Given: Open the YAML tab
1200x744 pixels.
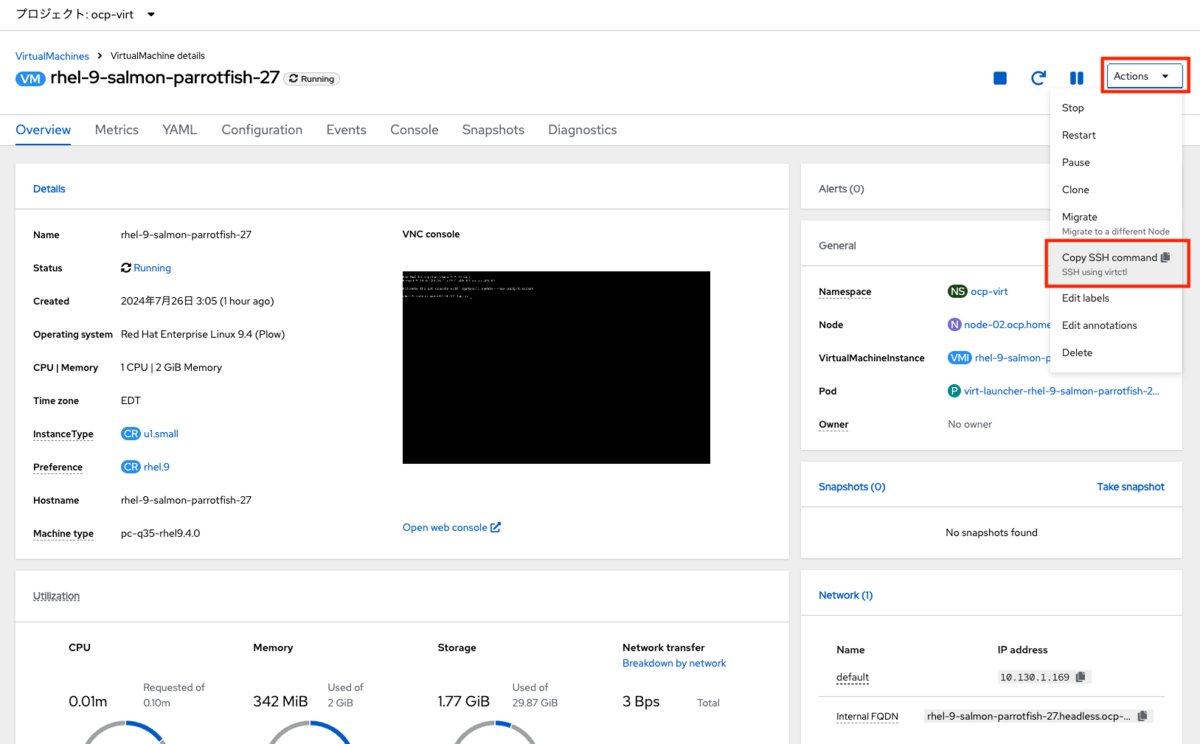Looking at the screenshot, I should (x=180, y=130).
